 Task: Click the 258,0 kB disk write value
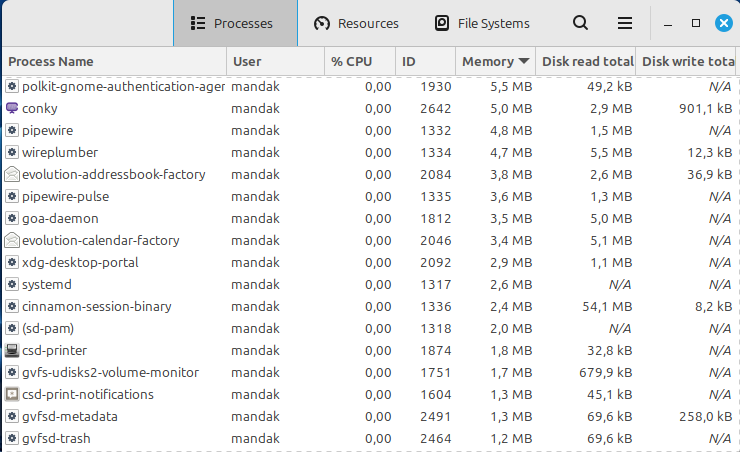[706, 417]
